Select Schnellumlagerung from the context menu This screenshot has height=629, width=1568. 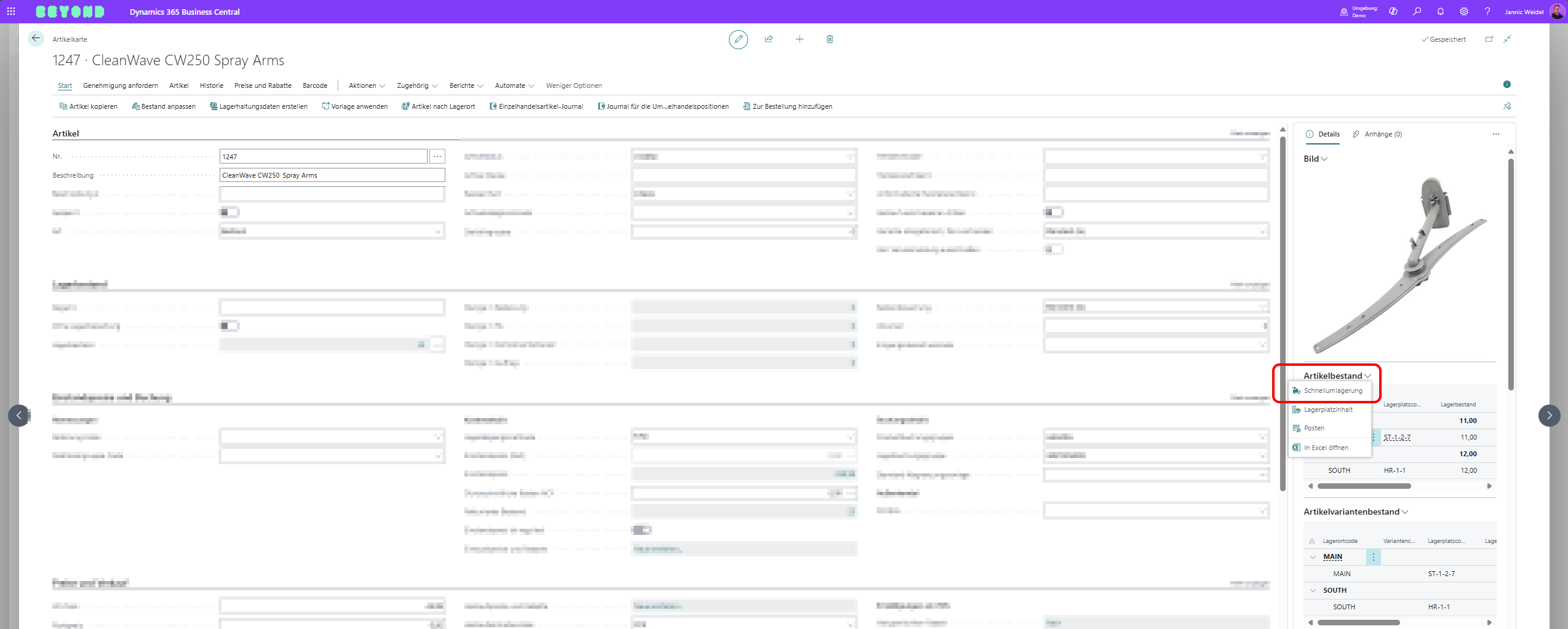[1332, 390]
